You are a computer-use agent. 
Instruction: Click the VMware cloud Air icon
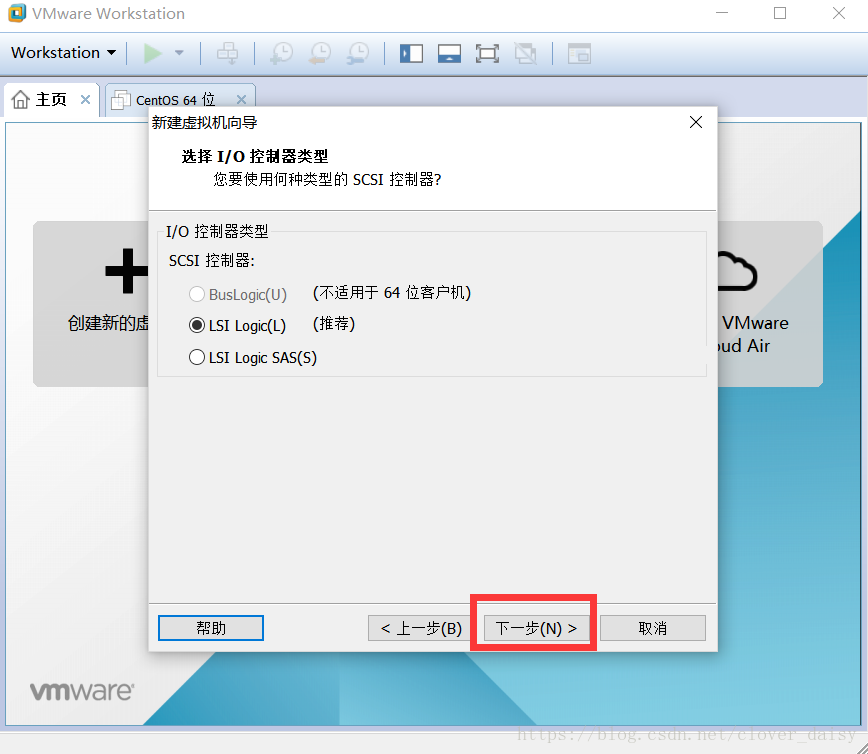click(x=737, y=271)
